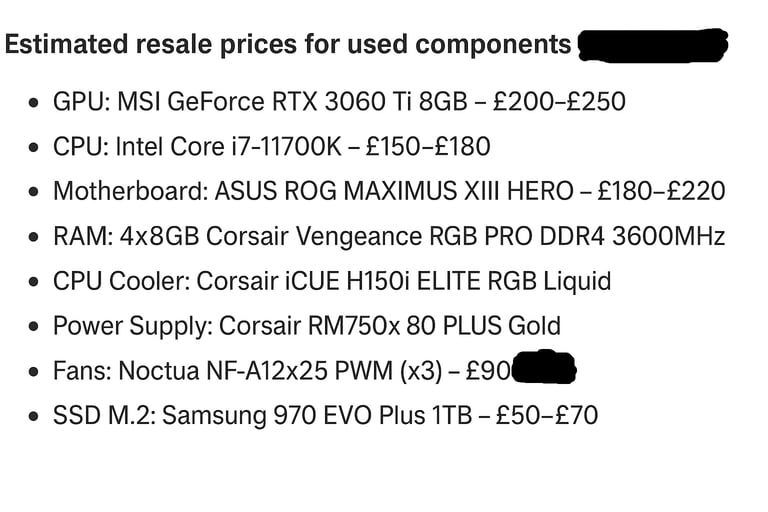This screenshot has height=512, width=768.
Task: Select the Motherboard ASUS ROG MAXIMUS line
Action: click(x=389, y=191)
